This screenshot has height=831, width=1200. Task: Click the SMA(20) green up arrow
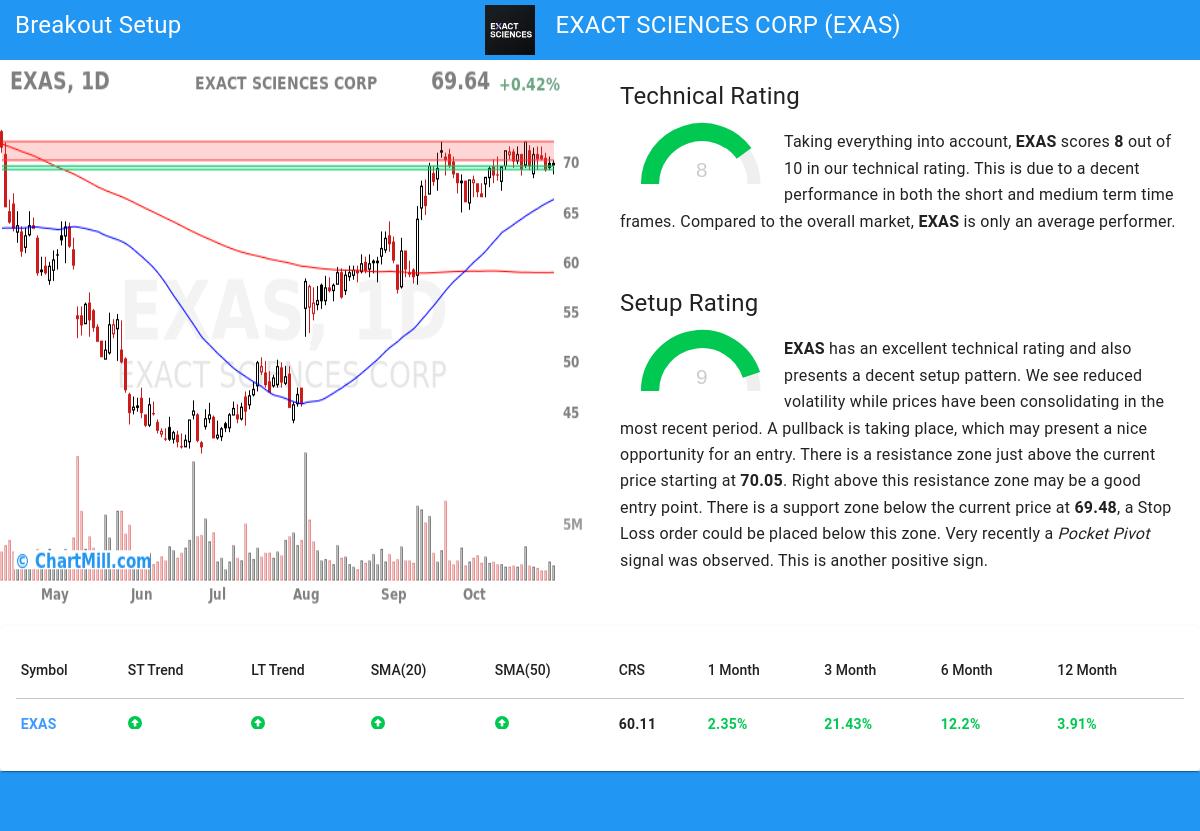click(378, 723)
